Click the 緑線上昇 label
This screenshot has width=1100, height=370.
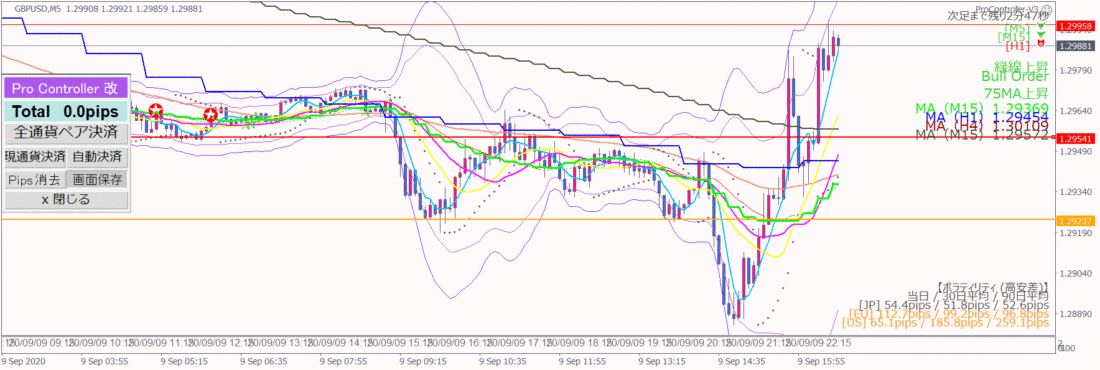pyautogui.click(x=1021, y=67)
